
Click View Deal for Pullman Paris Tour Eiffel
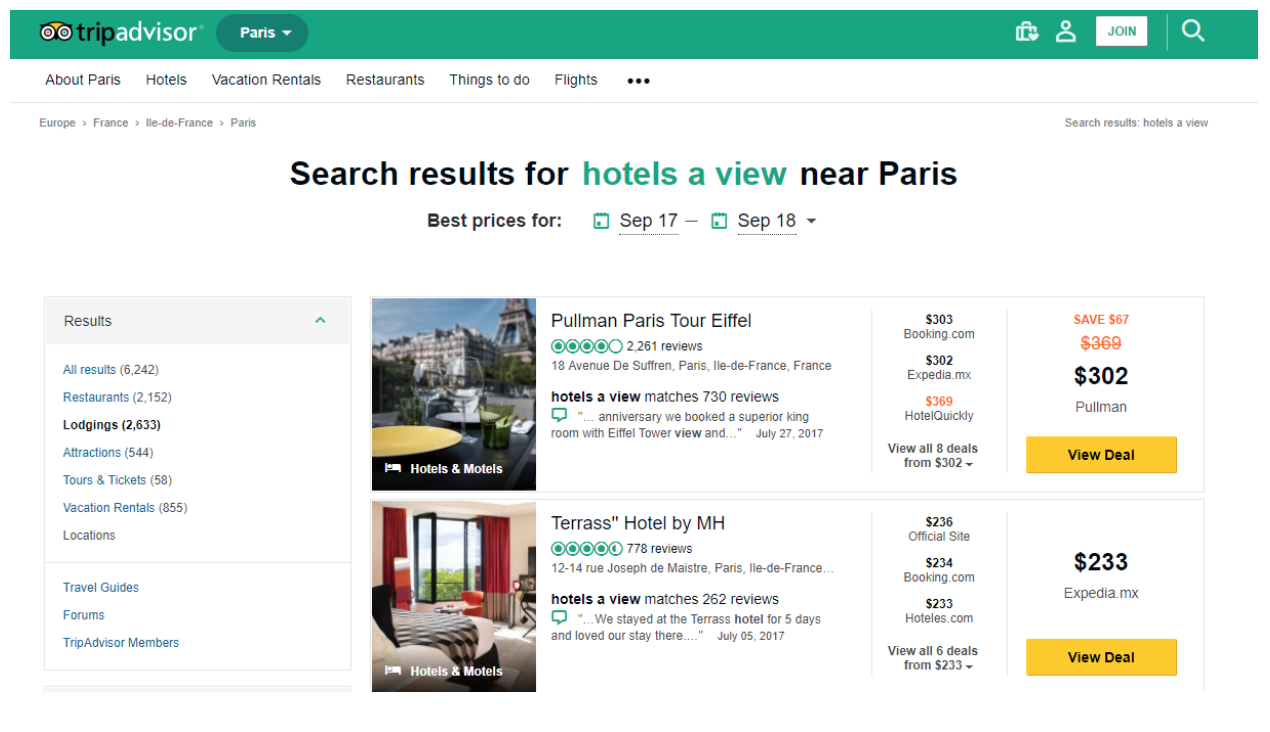(x=1101, y=455)
